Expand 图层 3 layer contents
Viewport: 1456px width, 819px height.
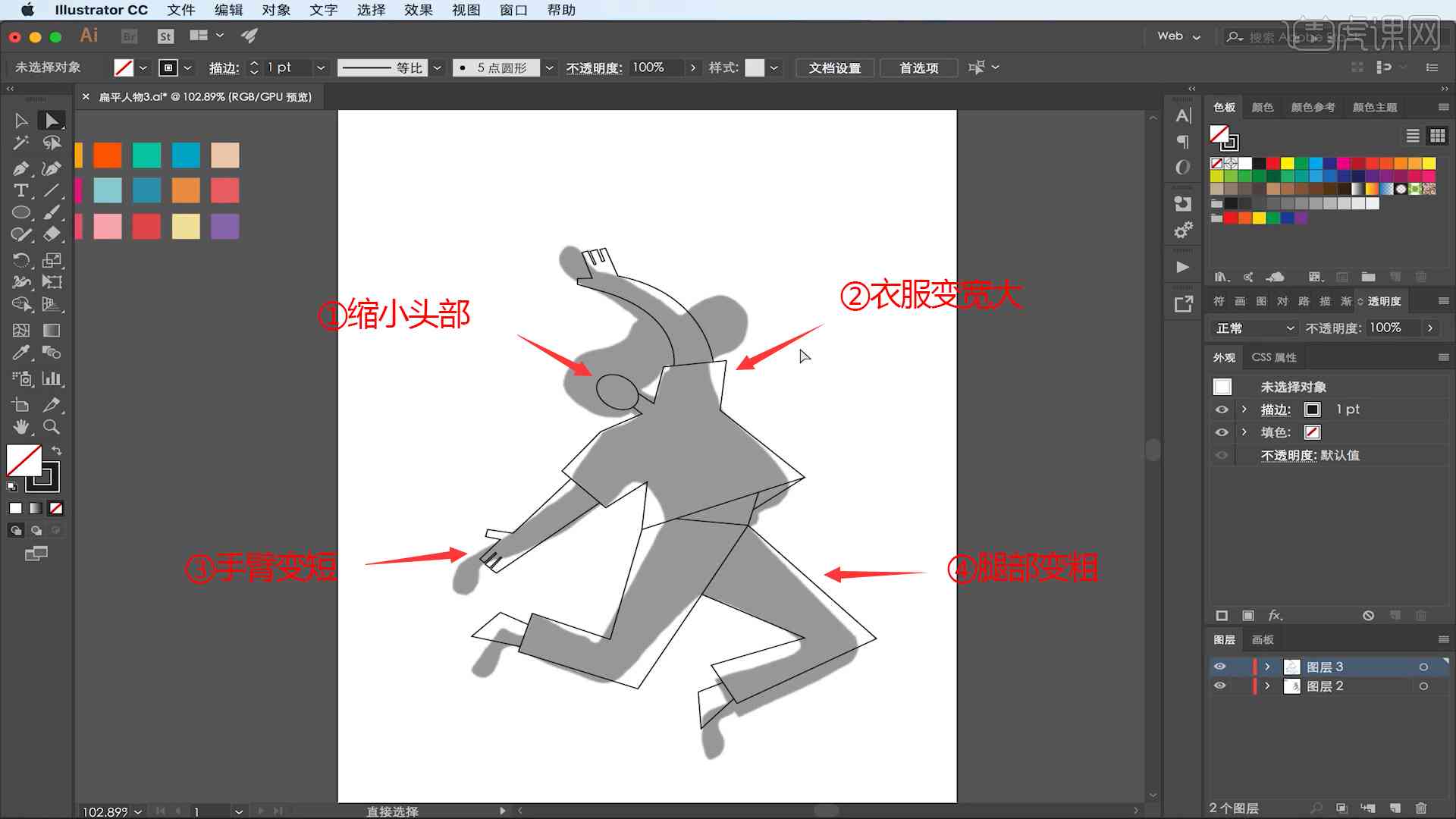(x=1268, y=666)
